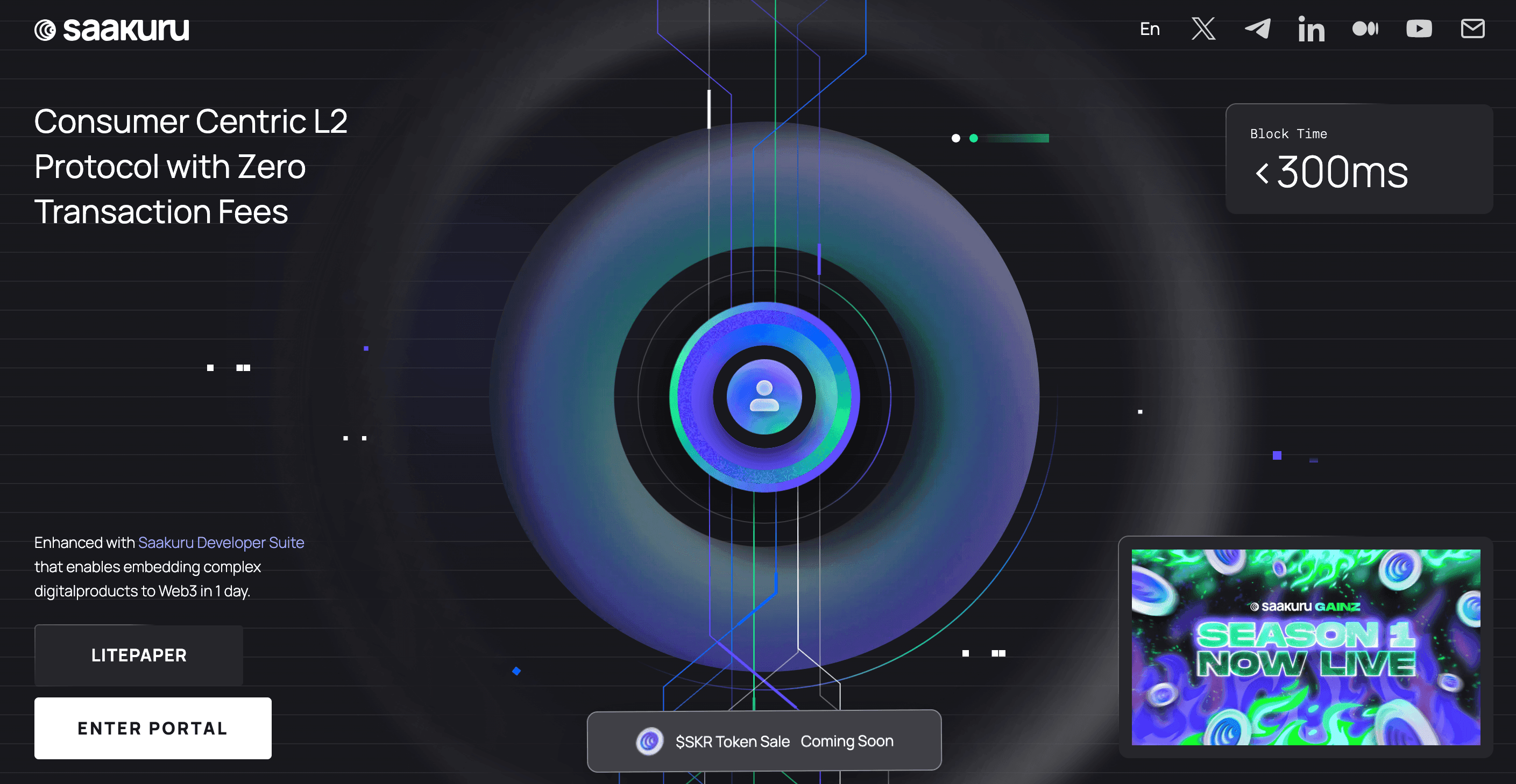Click the ENTER PORTAL button
Screen dimensions: 1516x784
[x=153, y=728]
